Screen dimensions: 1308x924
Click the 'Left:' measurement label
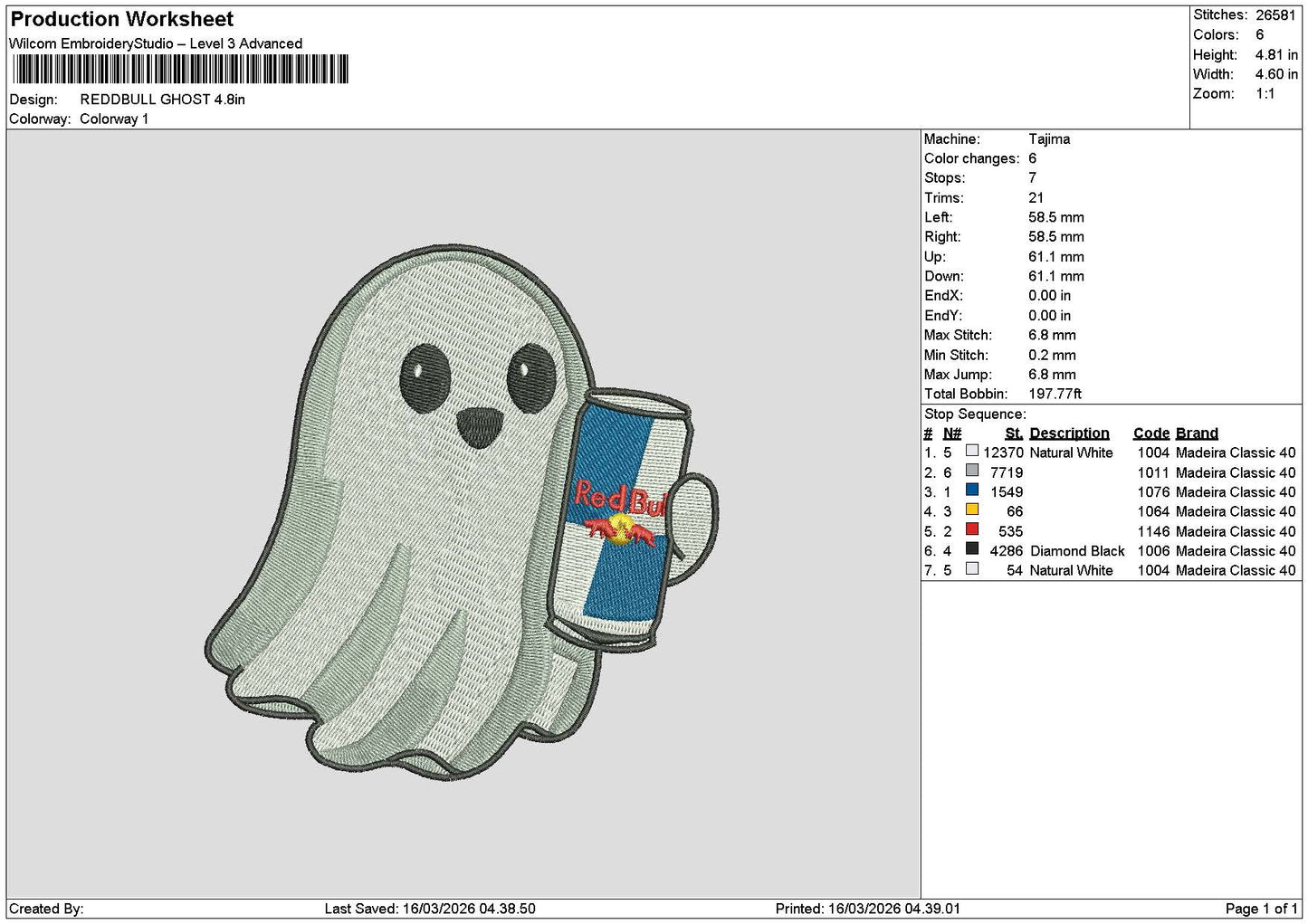coord(938,217)
